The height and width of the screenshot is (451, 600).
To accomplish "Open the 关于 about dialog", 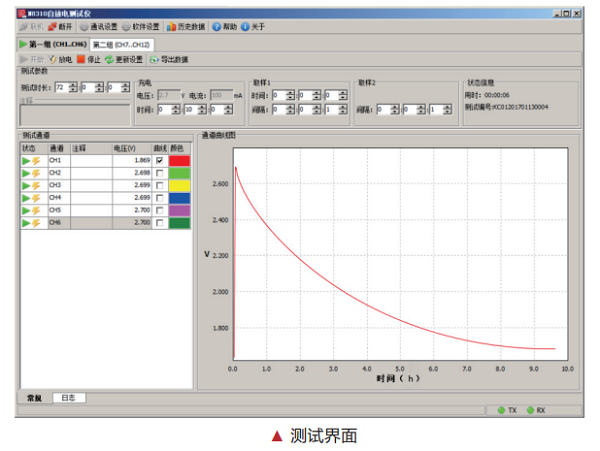I will coord(256,27).
